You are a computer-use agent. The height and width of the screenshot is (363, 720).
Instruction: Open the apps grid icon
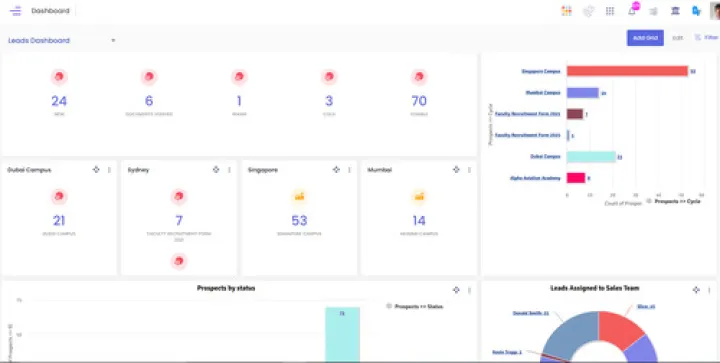(x=610, y=11)
